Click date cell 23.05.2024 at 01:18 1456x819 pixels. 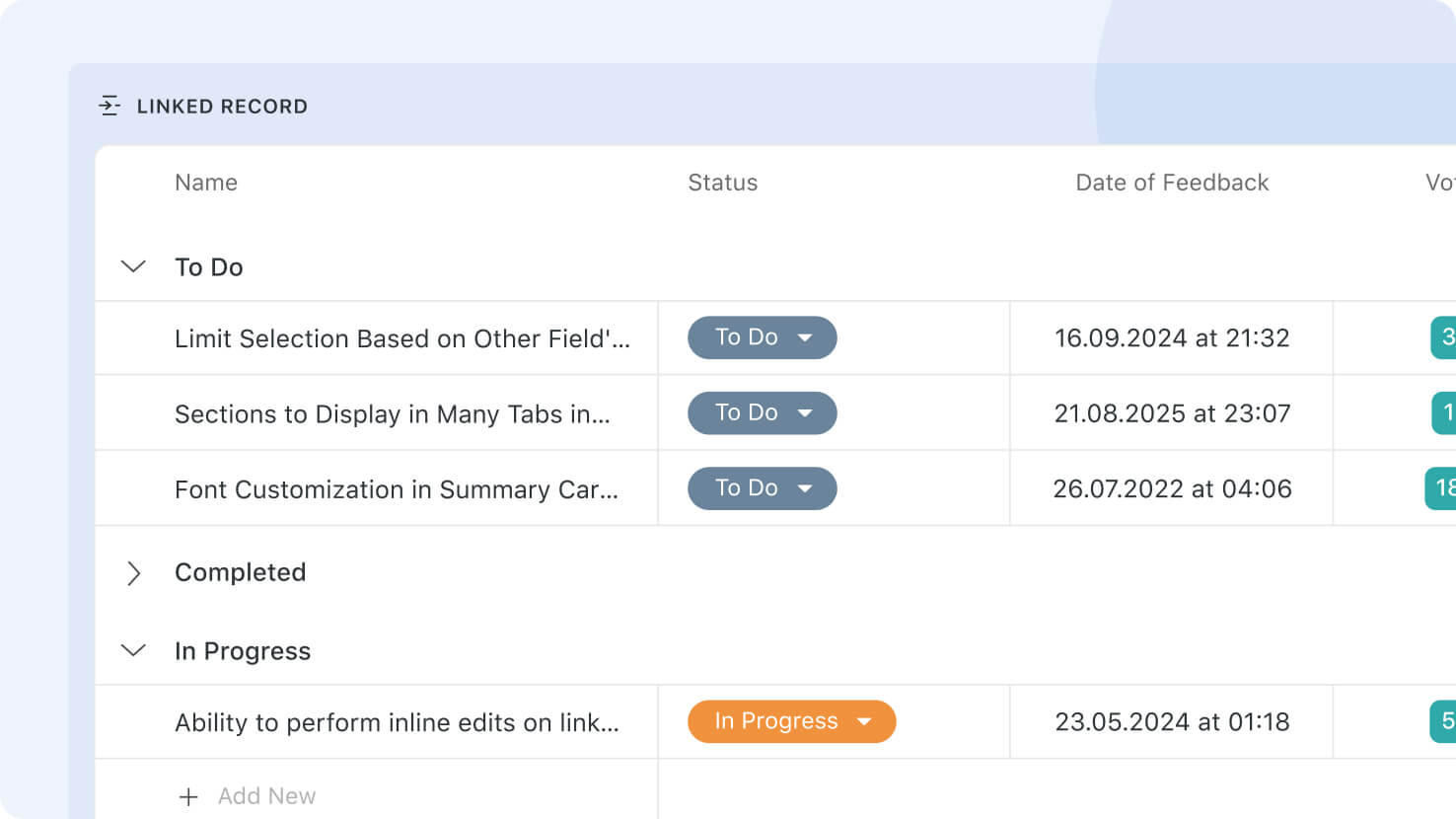click(x=1172, y=721)
